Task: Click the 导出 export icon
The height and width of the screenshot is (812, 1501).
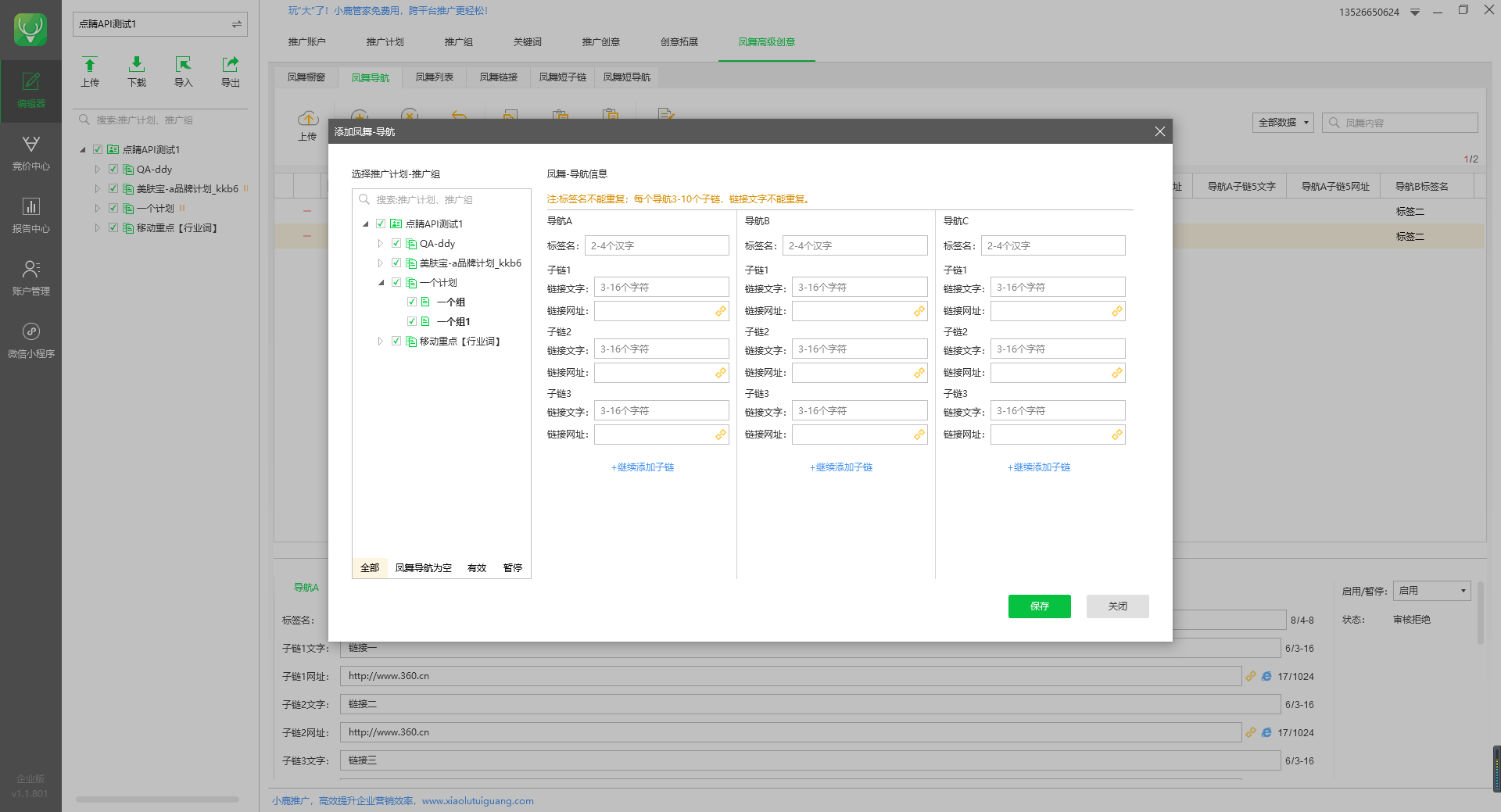Action: [231, 71]
